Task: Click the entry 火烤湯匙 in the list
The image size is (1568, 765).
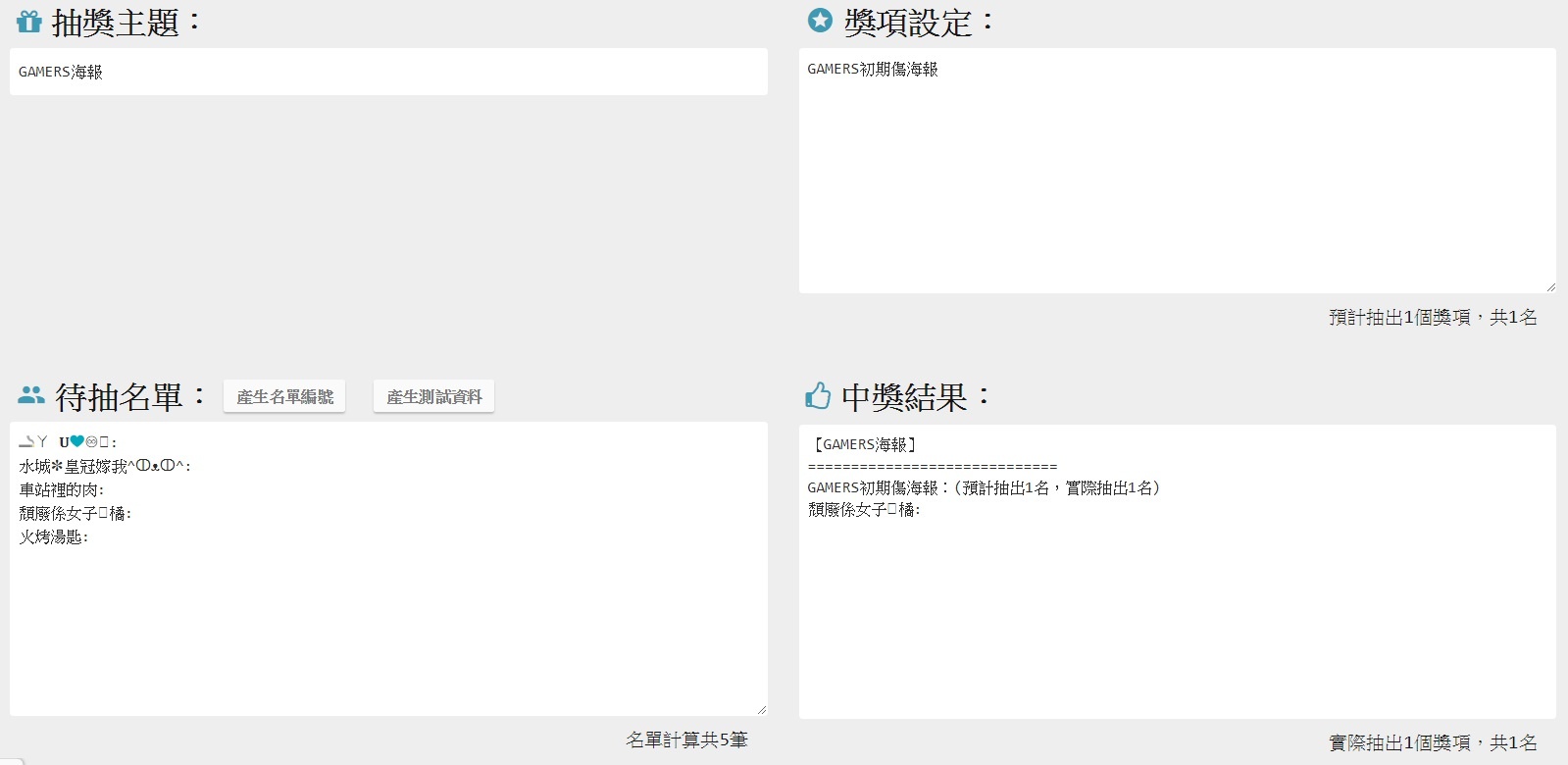Action: [54, 536]
